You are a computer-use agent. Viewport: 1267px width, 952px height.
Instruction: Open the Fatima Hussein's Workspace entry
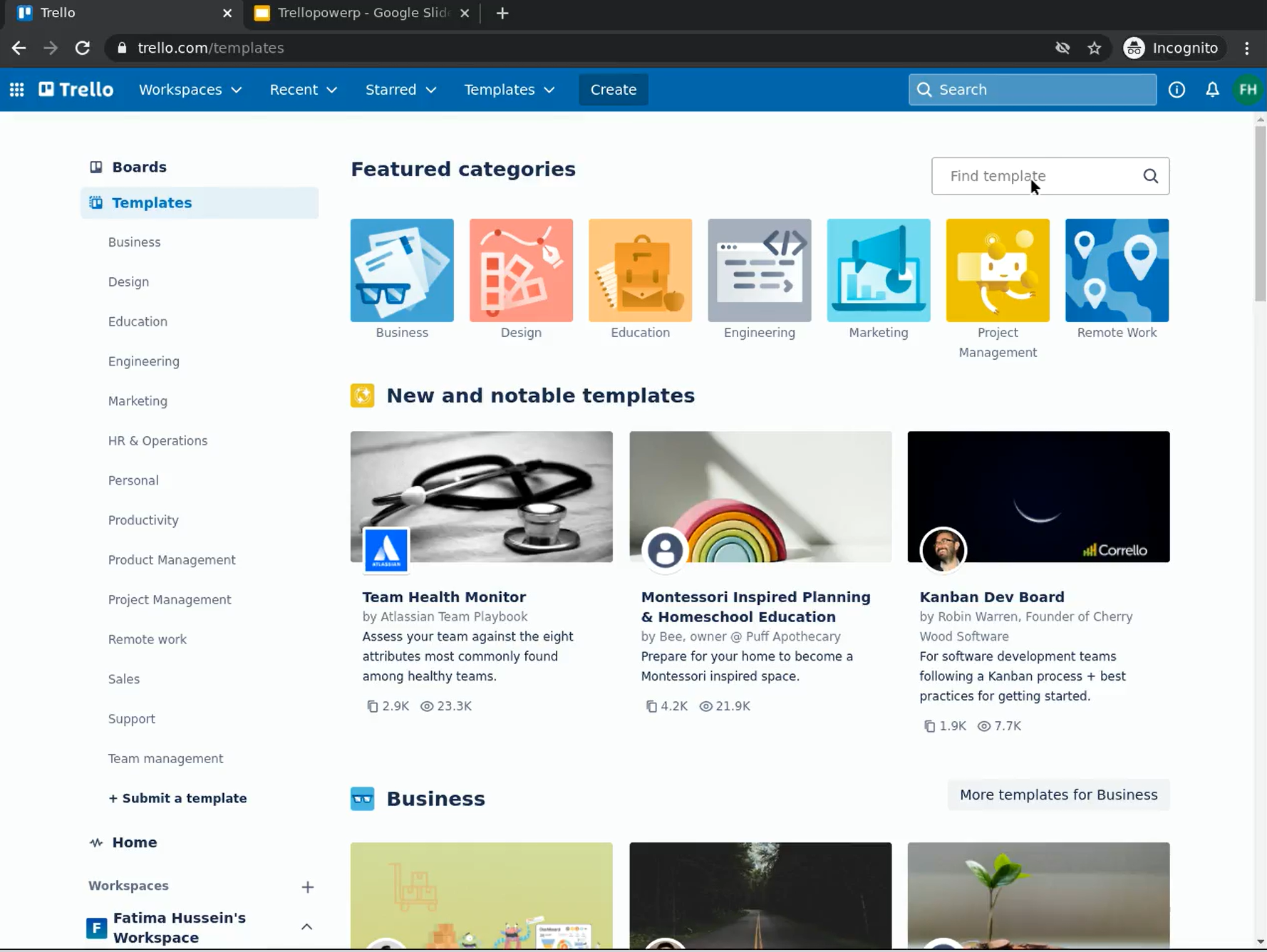click(180, 928)
